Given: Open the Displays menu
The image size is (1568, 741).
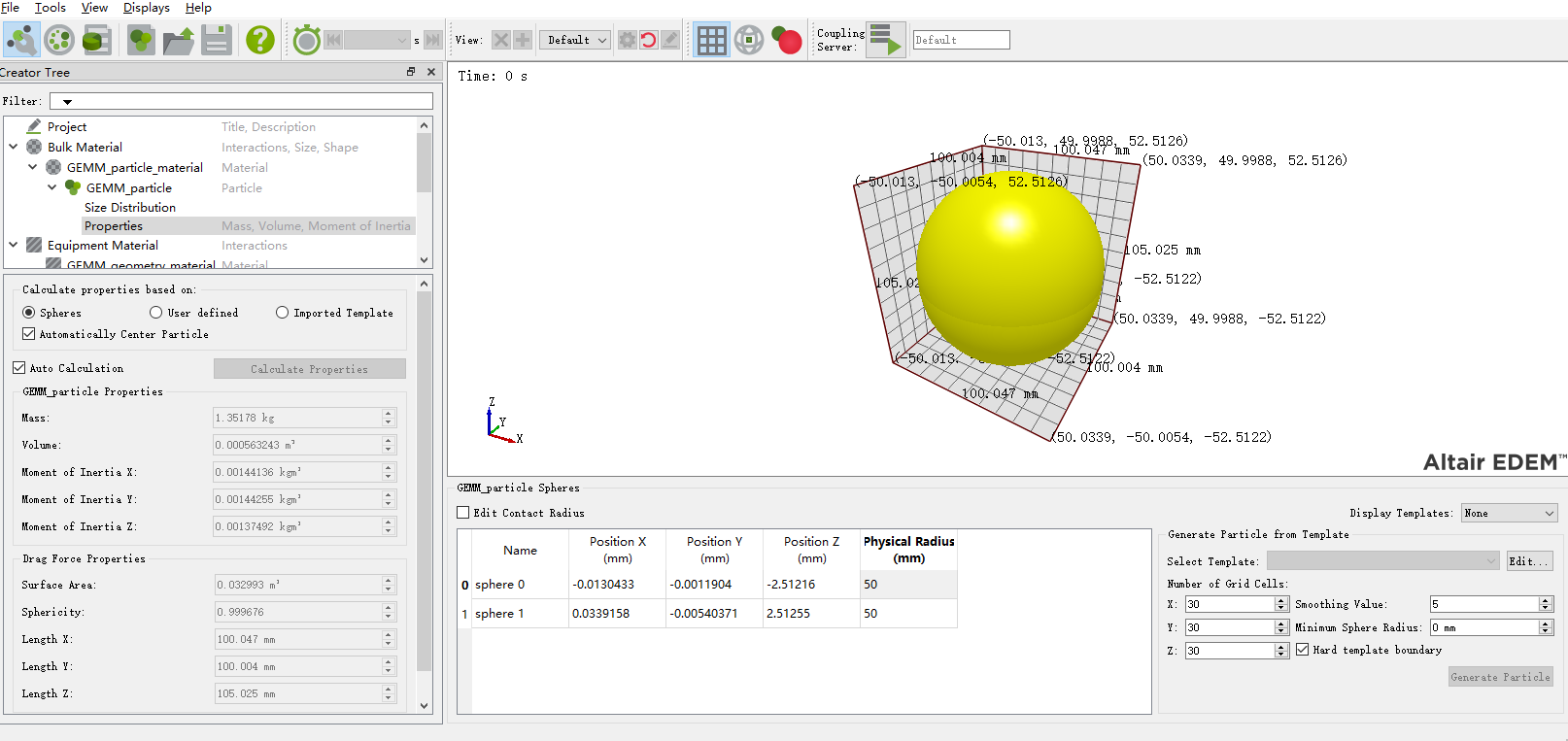Looking at the screenshot, I should 146,8.
